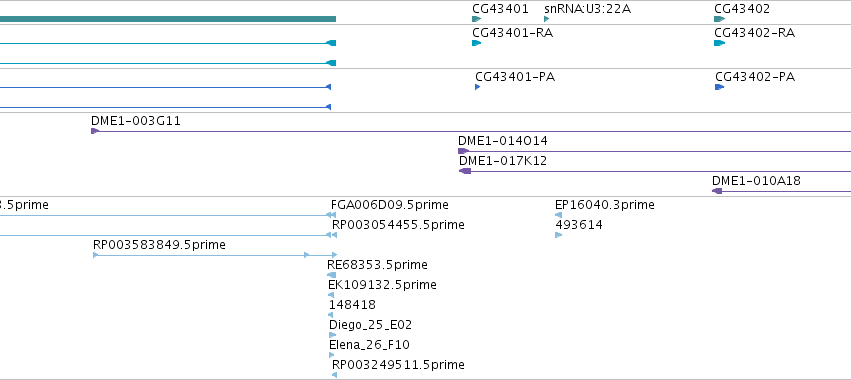Select the FGA006D09.5prime label
The image size is (851, 380).
[390, 205]
